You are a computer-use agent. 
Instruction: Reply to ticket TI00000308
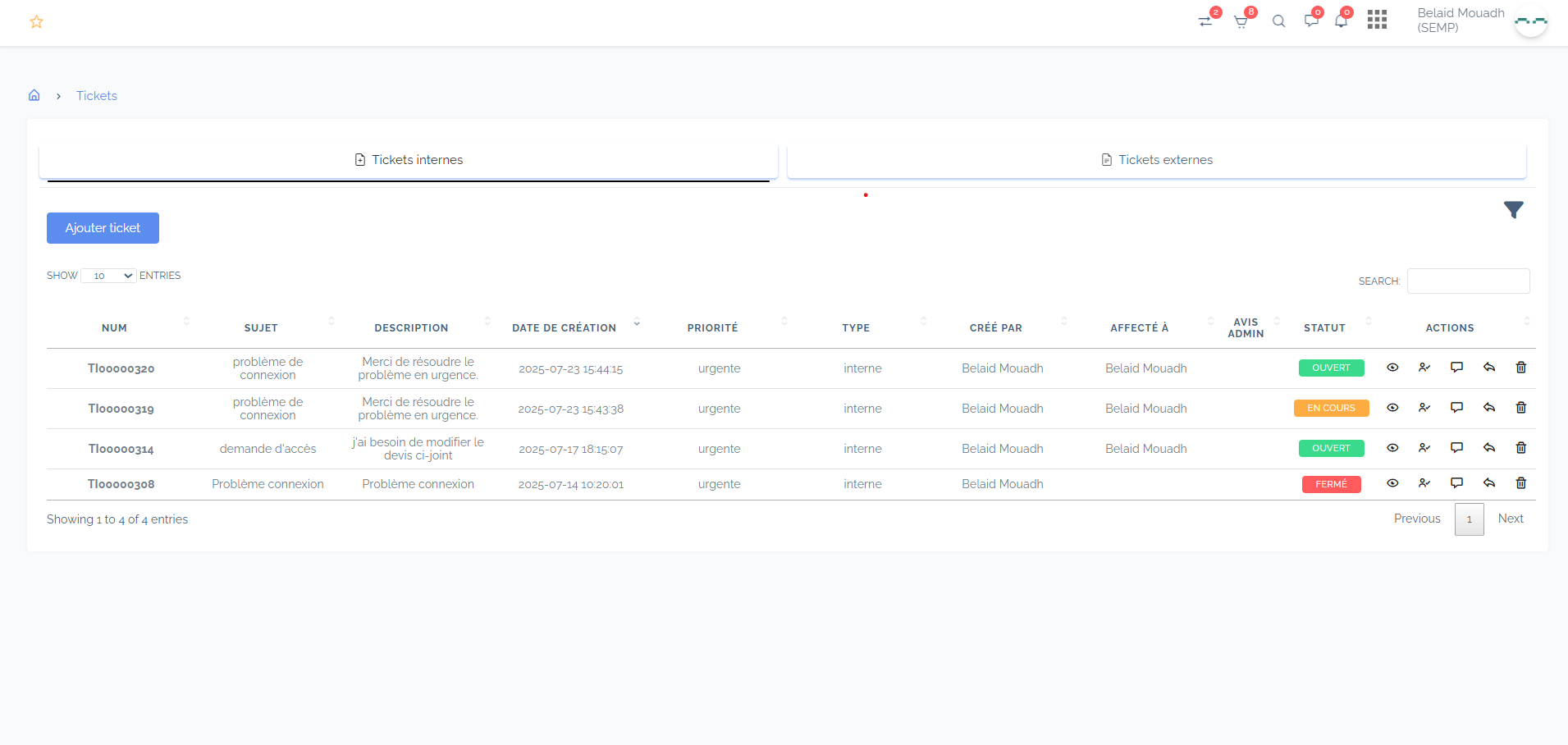click(1489, 483)
